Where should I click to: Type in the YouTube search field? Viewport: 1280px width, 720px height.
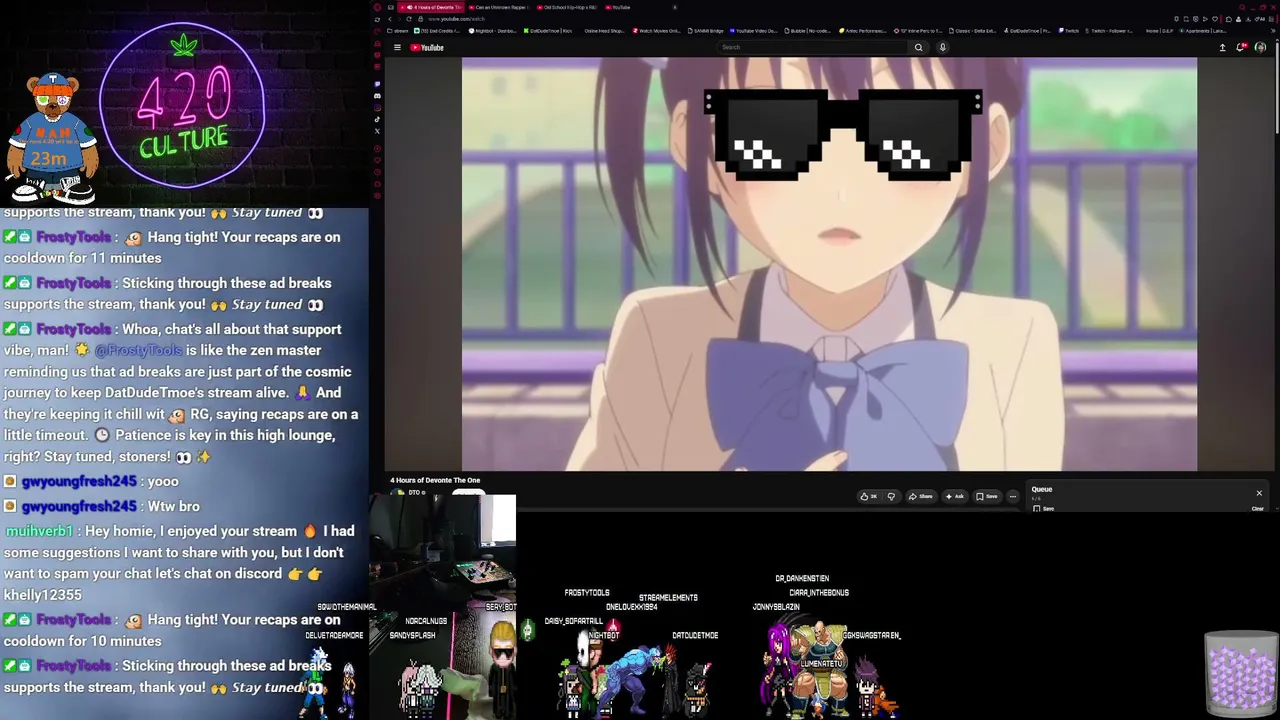[x=812, y=47]
